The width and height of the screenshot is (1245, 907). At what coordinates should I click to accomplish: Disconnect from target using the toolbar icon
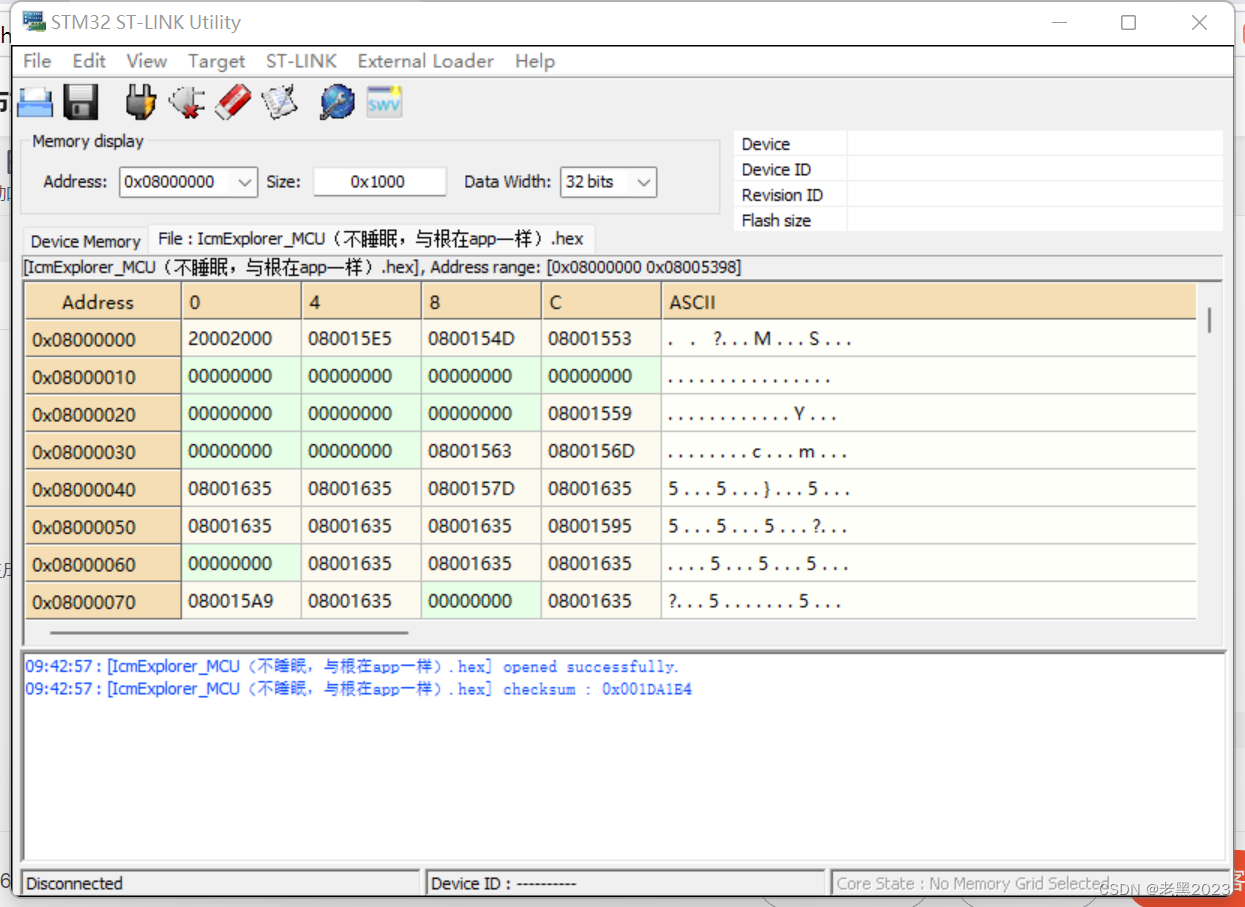coord(187,103)
